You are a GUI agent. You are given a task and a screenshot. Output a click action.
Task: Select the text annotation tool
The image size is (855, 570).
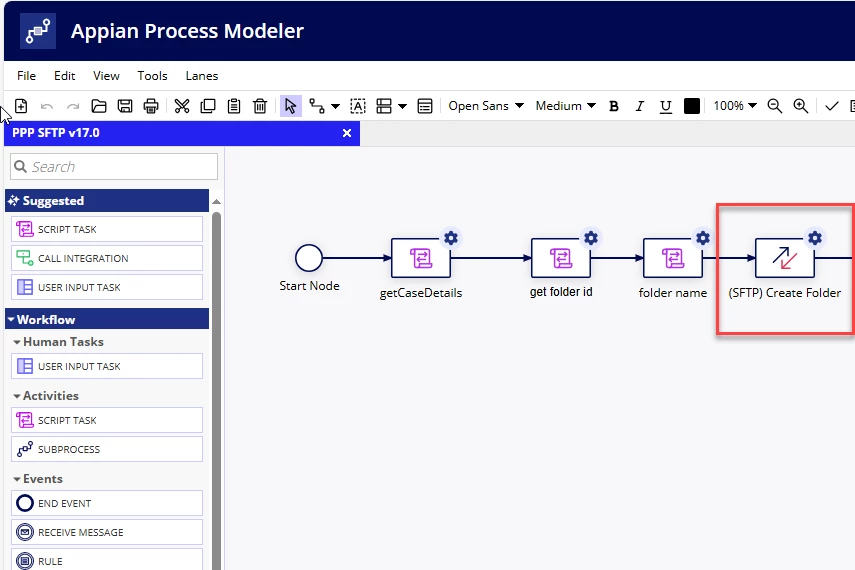click(358, 106)
